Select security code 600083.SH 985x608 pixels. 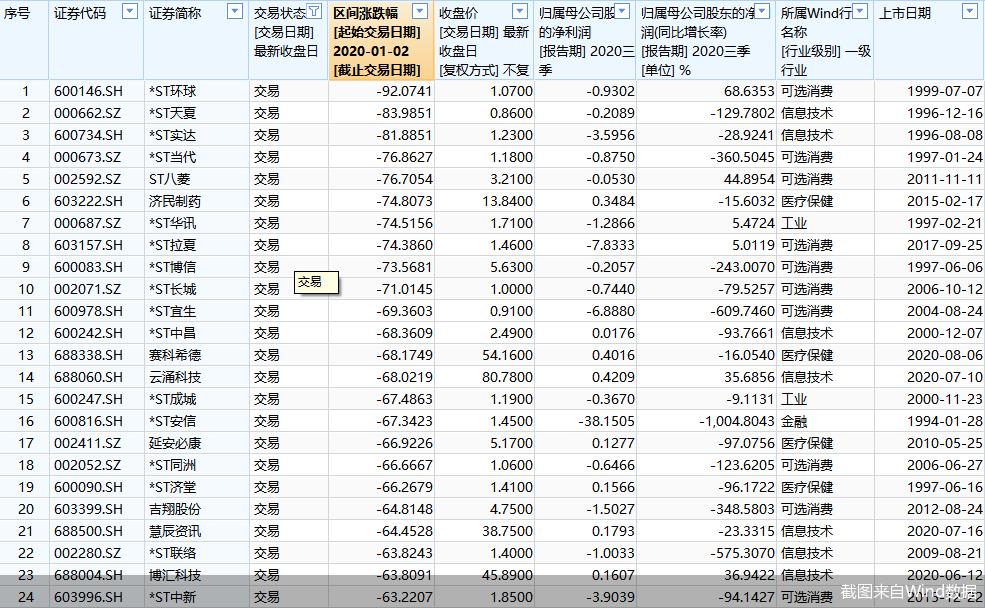click(89, 267)
